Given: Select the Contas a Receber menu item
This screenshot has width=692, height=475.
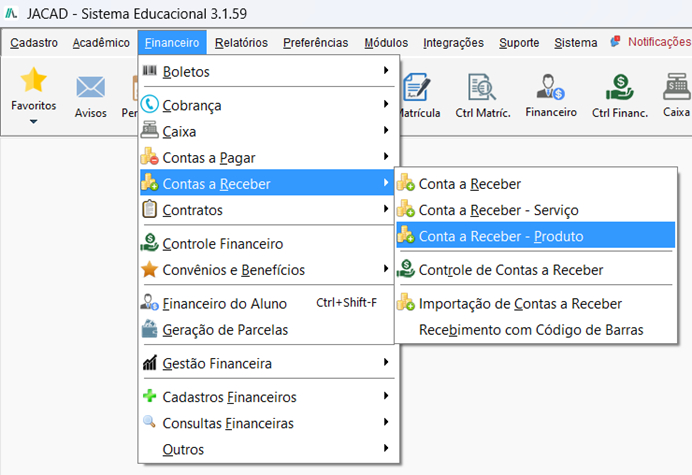Looking at the screenshot, I should (267, 183).
